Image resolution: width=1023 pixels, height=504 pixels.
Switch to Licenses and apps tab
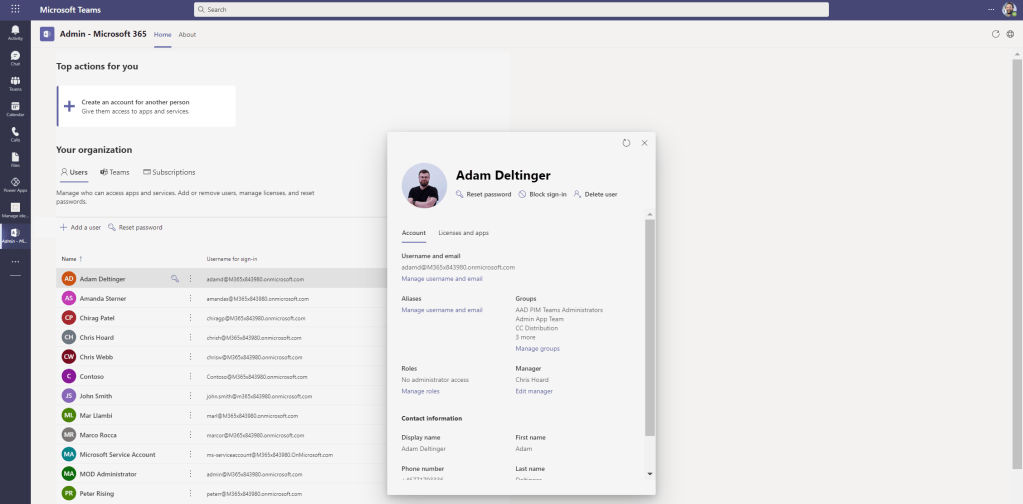click(463, 232)
